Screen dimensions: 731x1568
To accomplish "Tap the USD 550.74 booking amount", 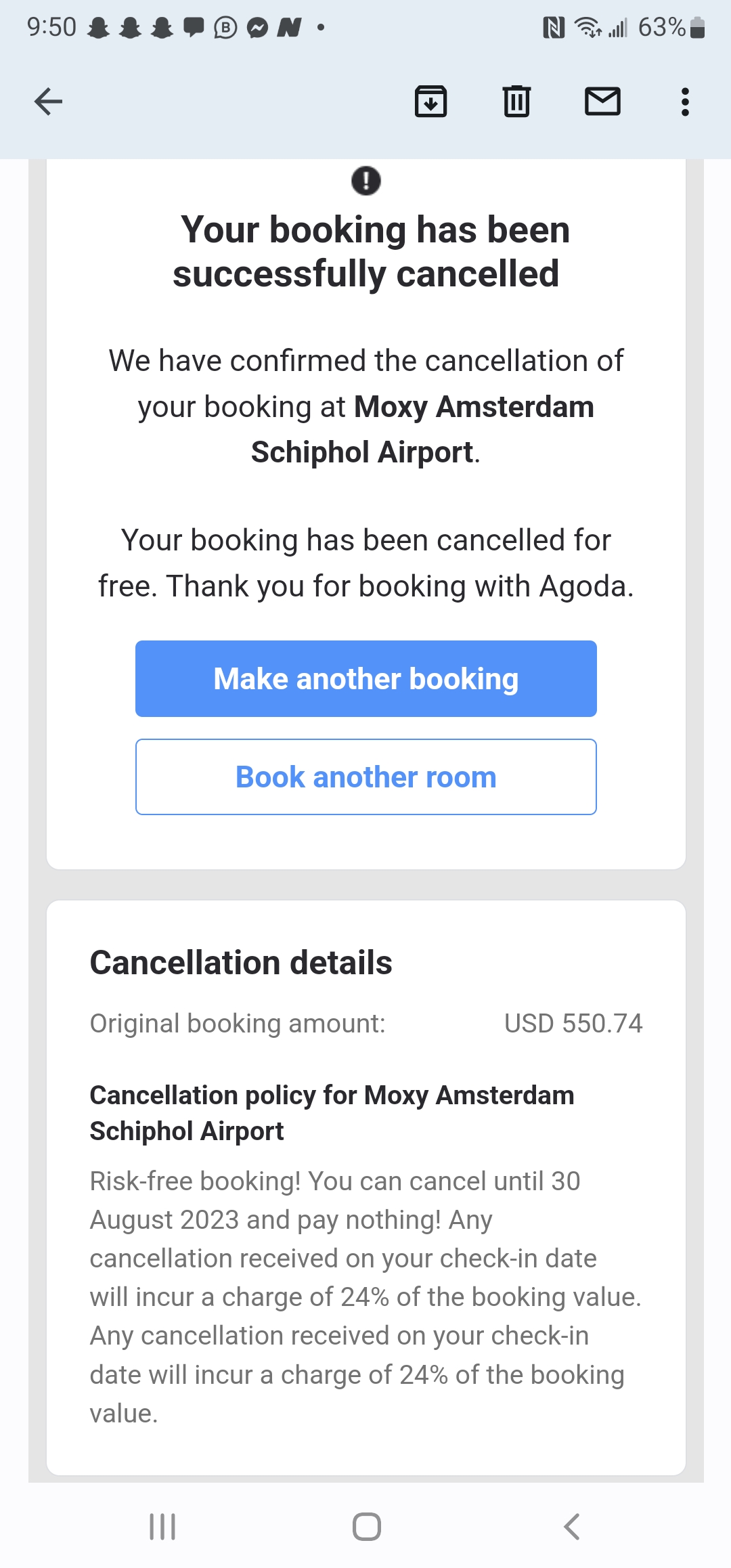I will pyautogui.click(x=573, y=1023).
